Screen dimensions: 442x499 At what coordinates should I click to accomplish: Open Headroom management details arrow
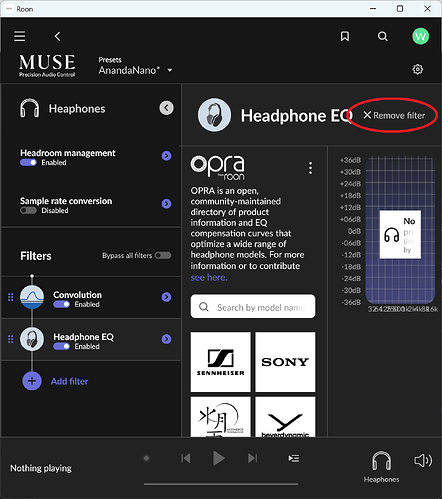tap(166, 156)
